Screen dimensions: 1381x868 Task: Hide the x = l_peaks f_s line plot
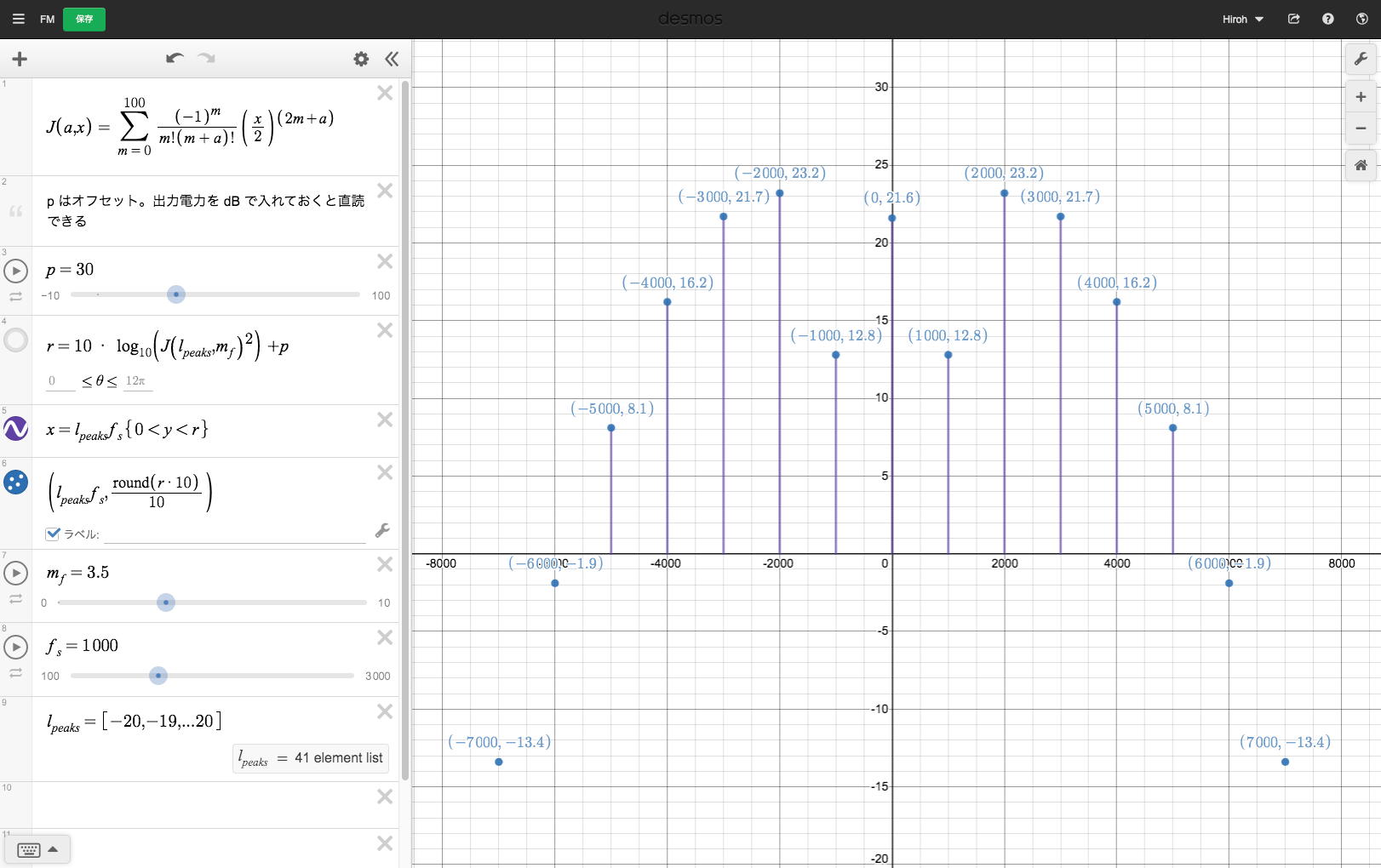click(16, 428)
